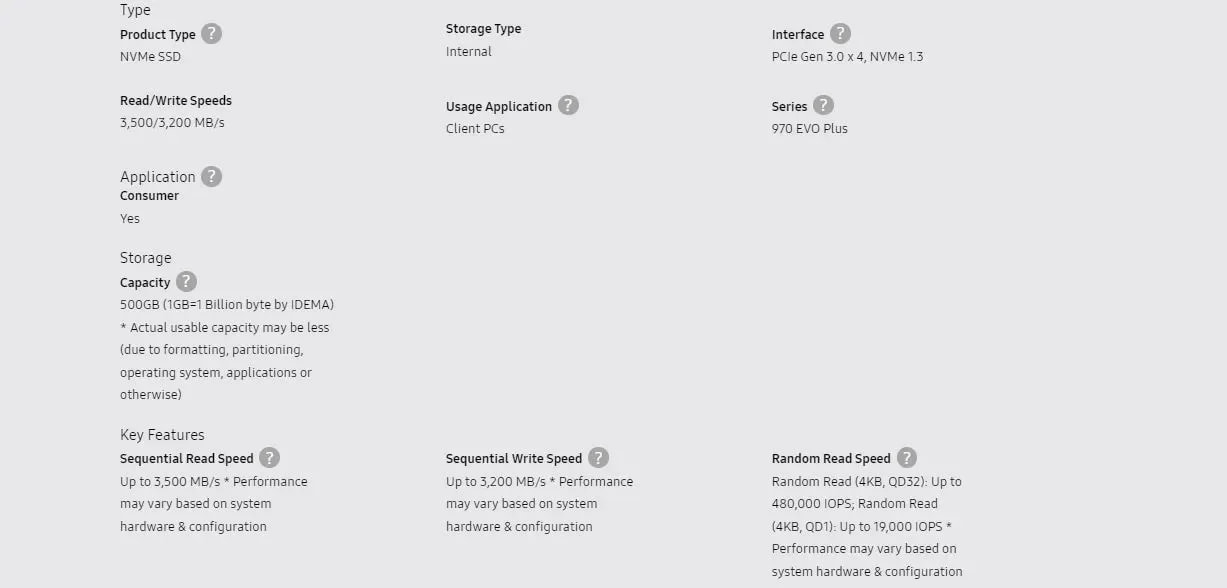Image resolution: width=1227 pixels, height=588 pixels.
Task: Click the Application section help icon
Action: point(211,177)
